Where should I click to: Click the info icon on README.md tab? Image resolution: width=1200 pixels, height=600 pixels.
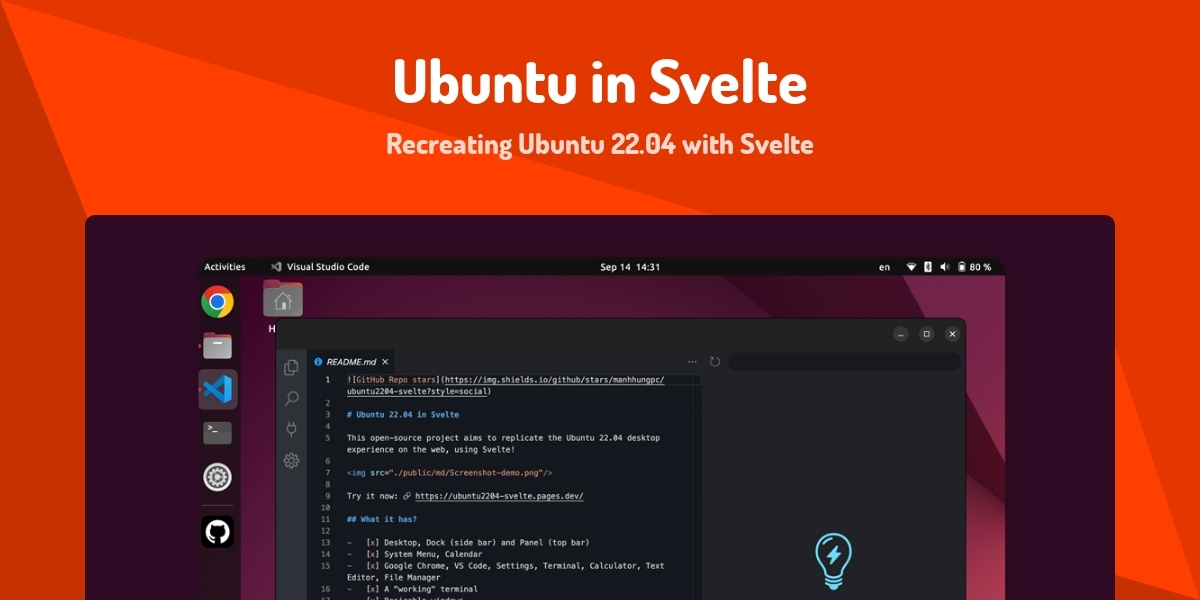click(318, 362)
